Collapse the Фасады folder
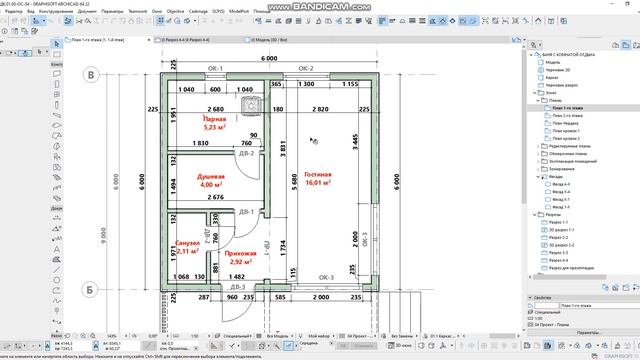This screenshot has width=640, height=360. (538, 177)
